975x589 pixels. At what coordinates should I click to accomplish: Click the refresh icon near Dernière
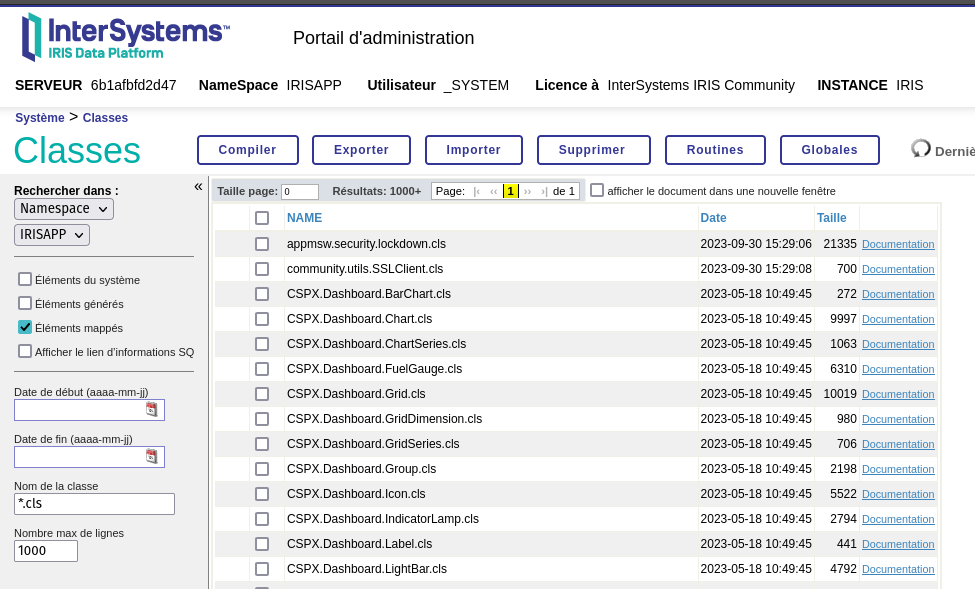(921, 149)
